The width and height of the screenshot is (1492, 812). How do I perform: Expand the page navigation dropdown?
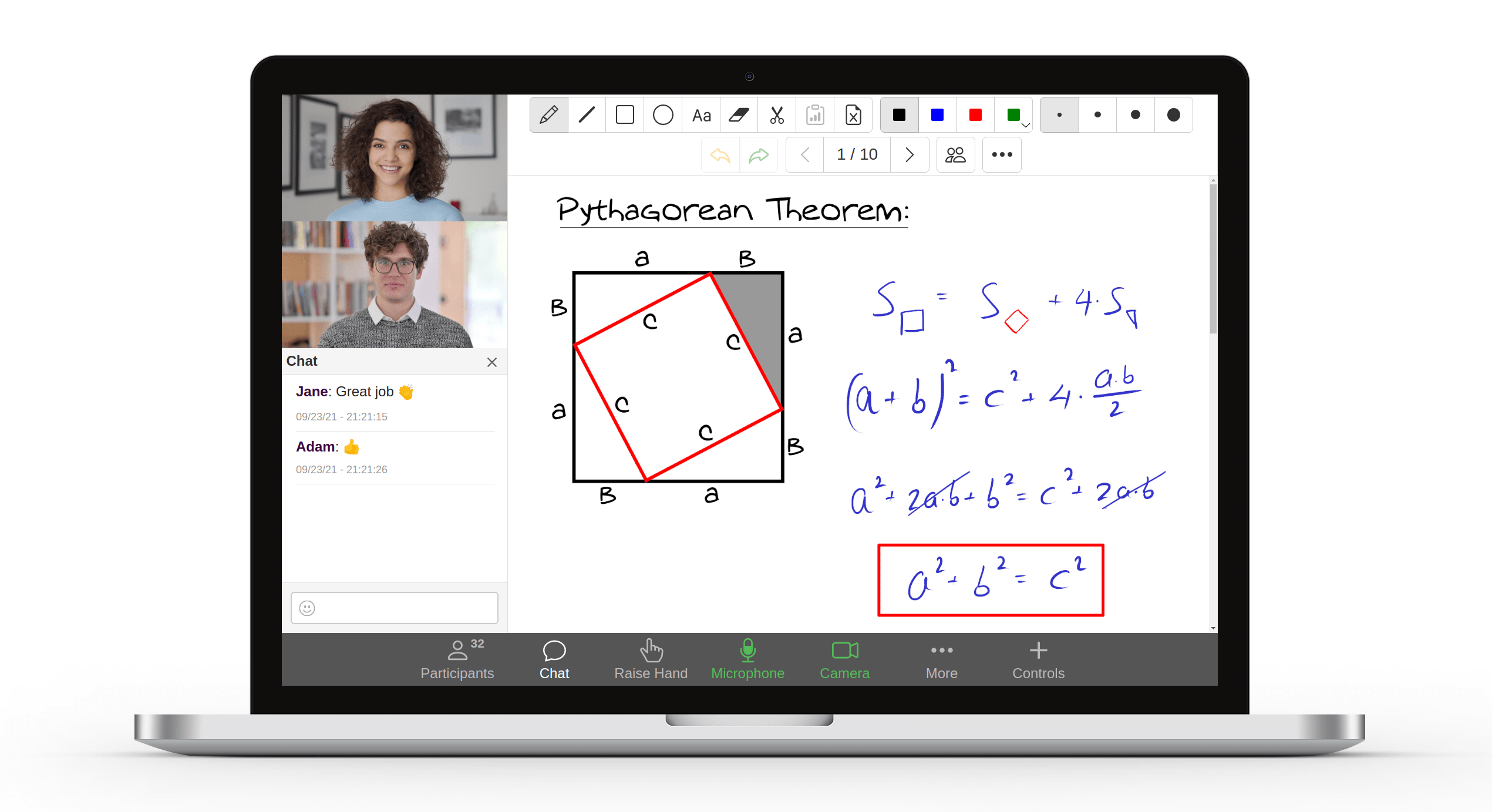pyautogui.click(x=855, y=155)
